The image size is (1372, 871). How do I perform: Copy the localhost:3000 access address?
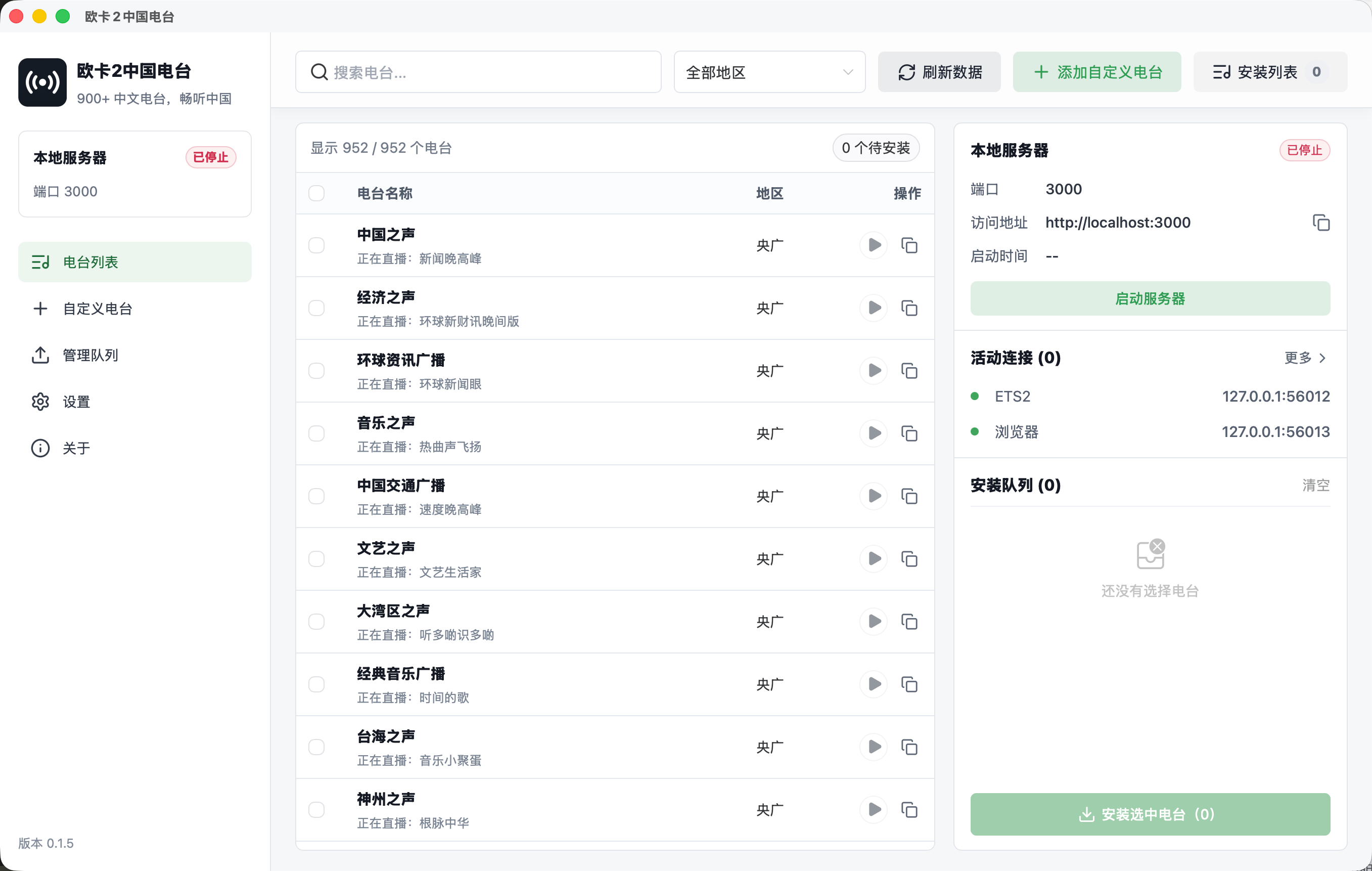tap(1321, 223)
